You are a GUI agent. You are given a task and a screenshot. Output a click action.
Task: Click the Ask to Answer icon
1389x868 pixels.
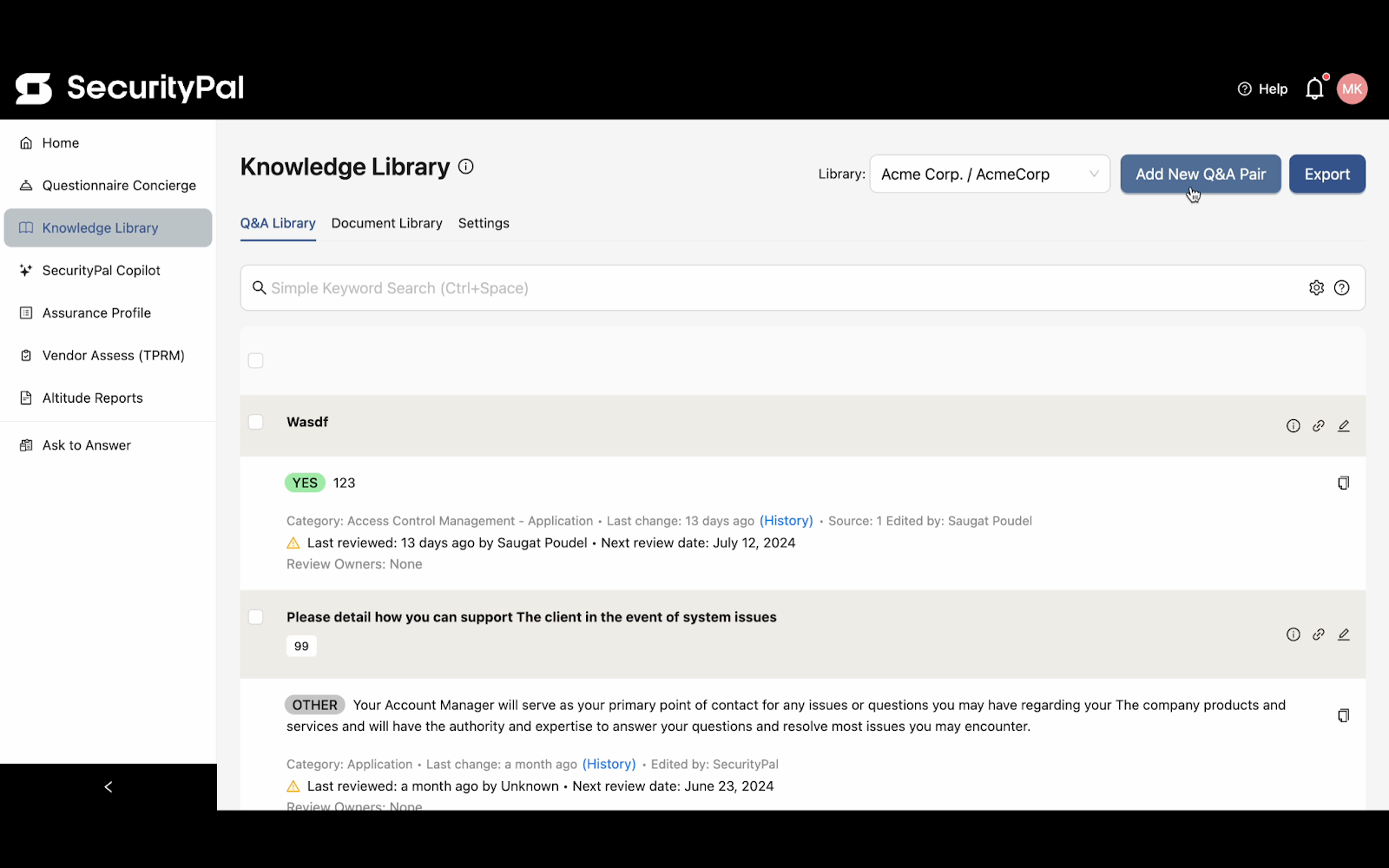click(26, 445)
